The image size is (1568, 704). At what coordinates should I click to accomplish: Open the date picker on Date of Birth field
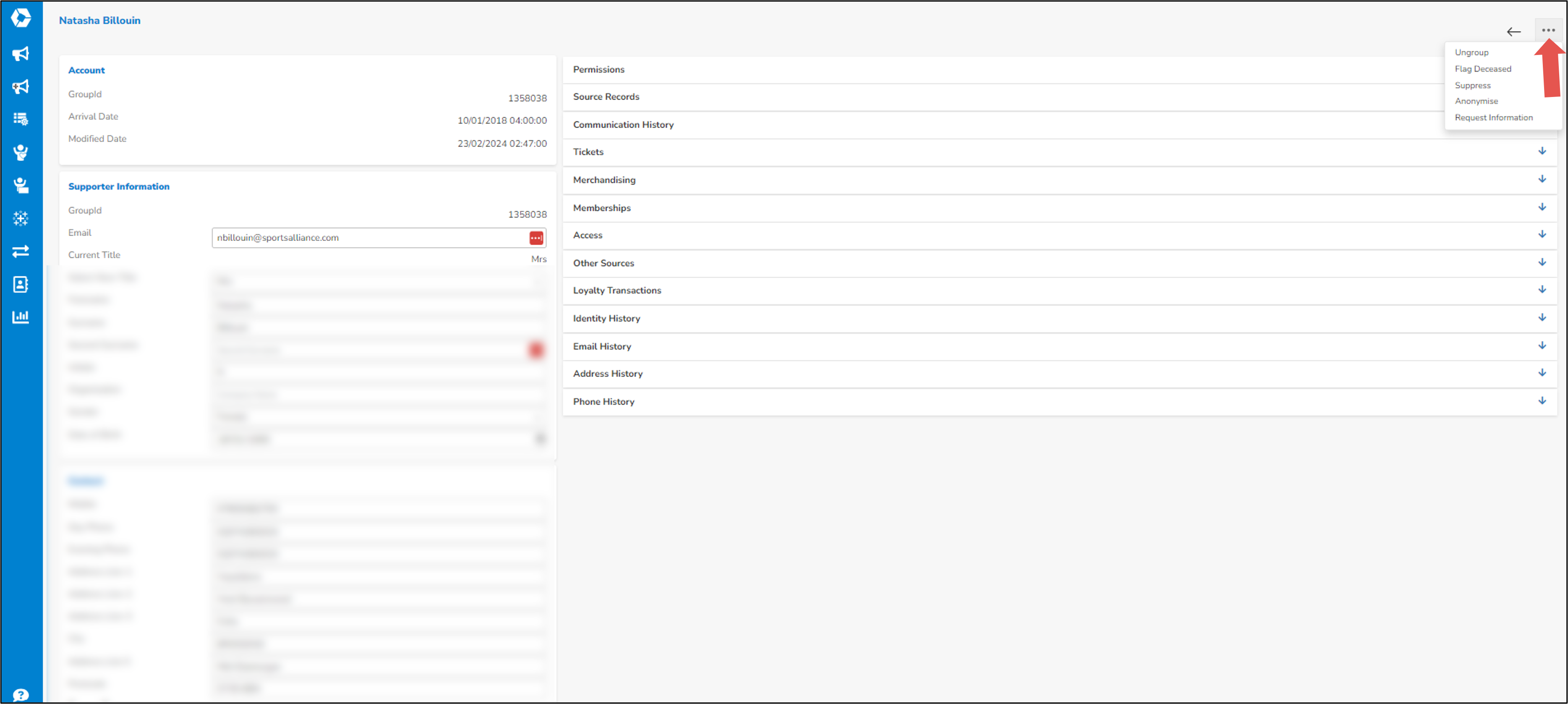pos(541,438)
